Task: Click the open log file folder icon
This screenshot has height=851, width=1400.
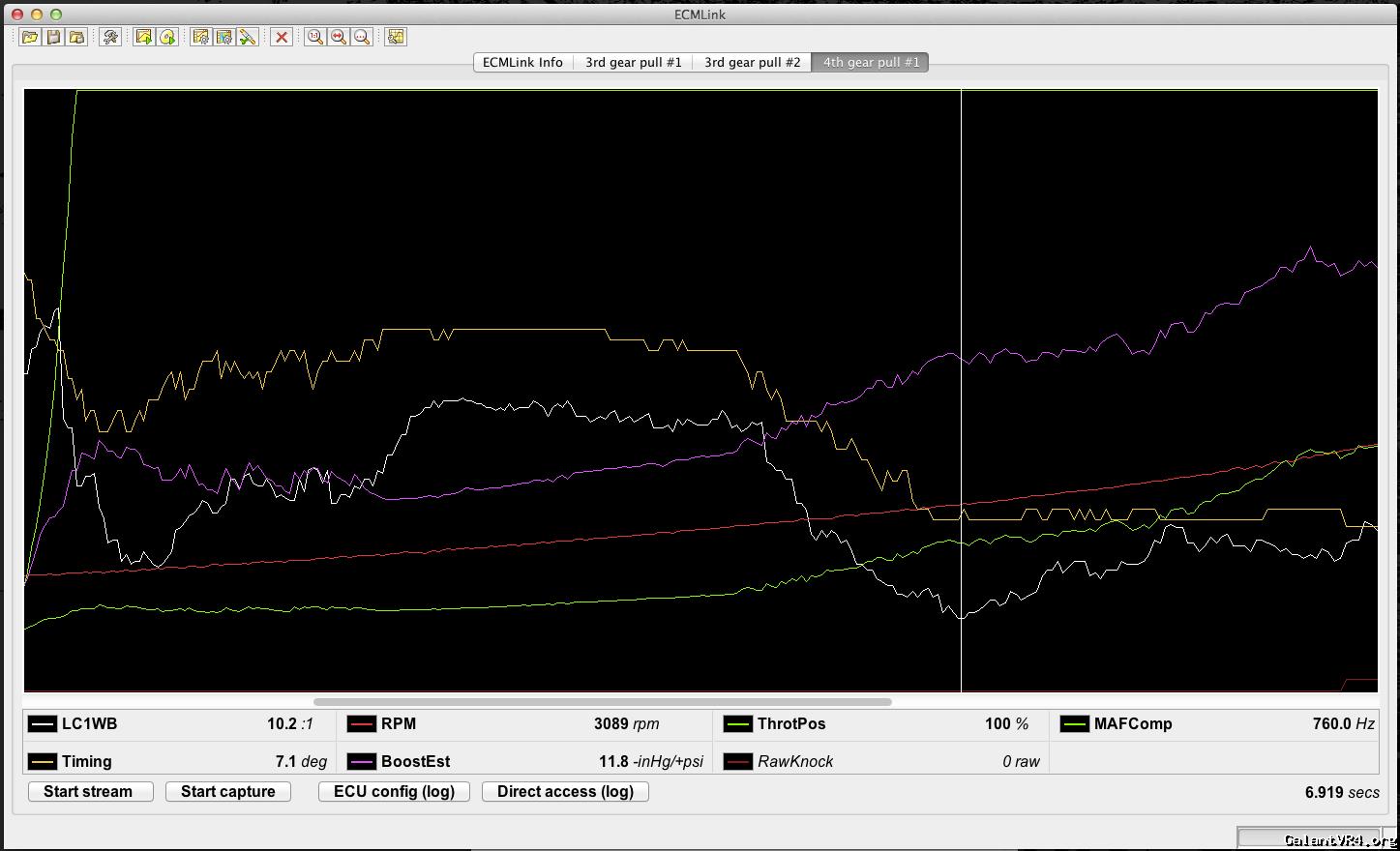Action: tap(30, 37)
